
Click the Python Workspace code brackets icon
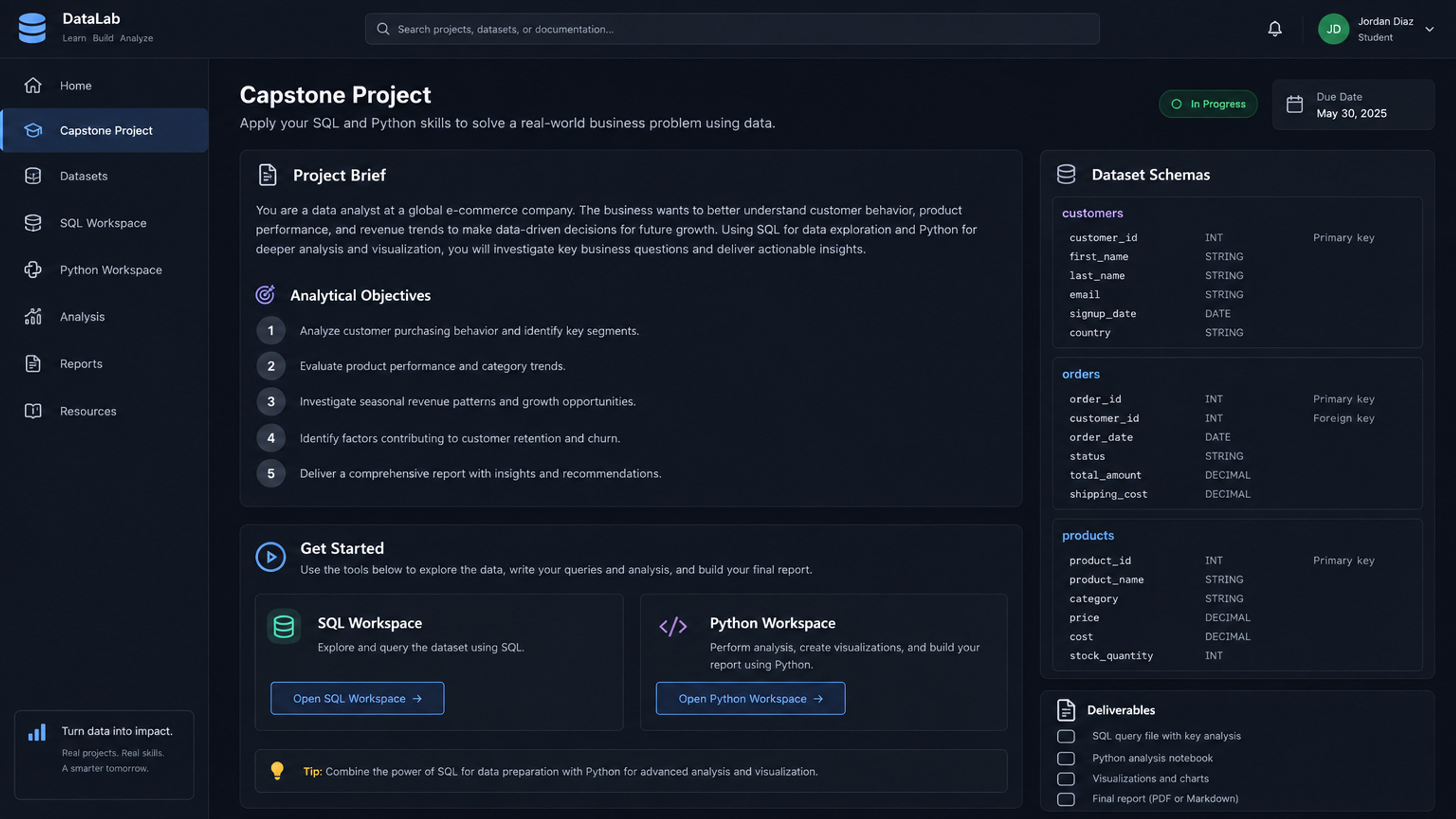tap(673, 627)
